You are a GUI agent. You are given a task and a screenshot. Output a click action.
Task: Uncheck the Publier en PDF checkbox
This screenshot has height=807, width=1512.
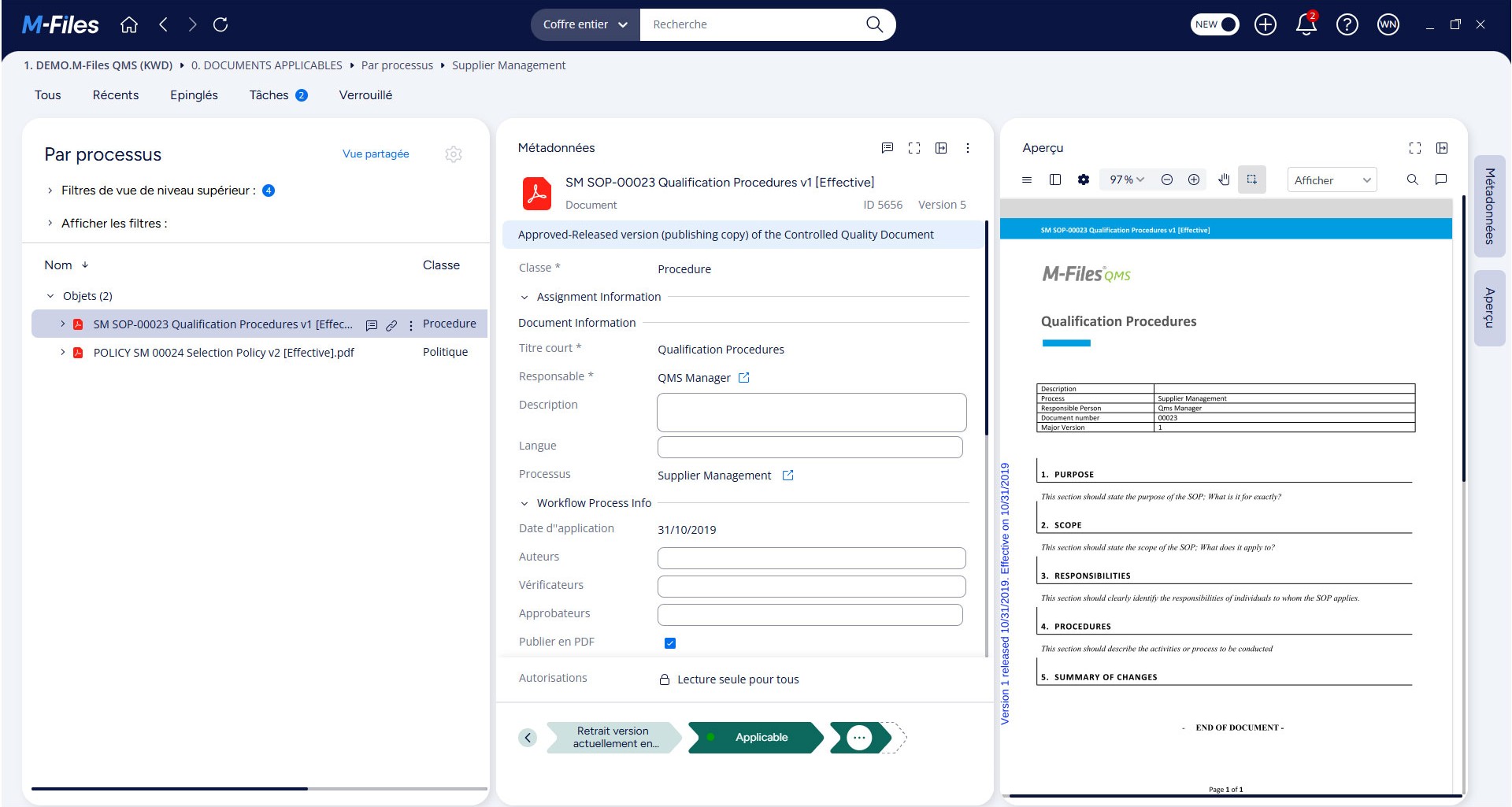[670, 643]
